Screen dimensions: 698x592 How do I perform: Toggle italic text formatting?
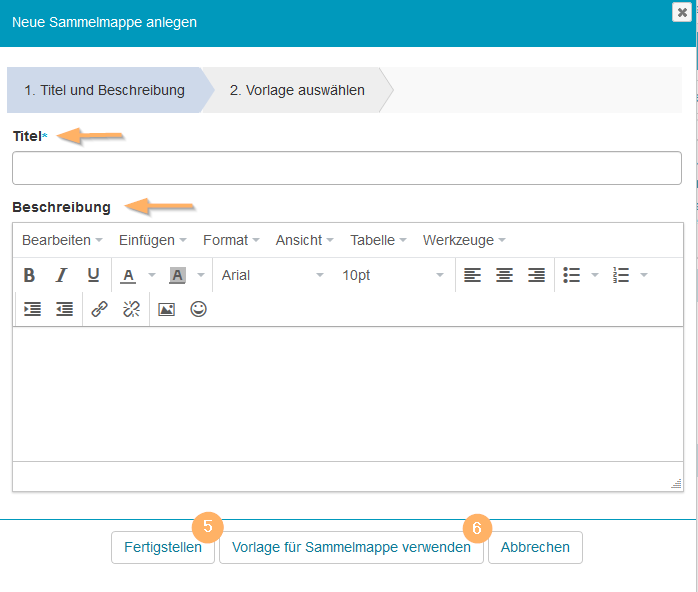click(x=61, y=275)
